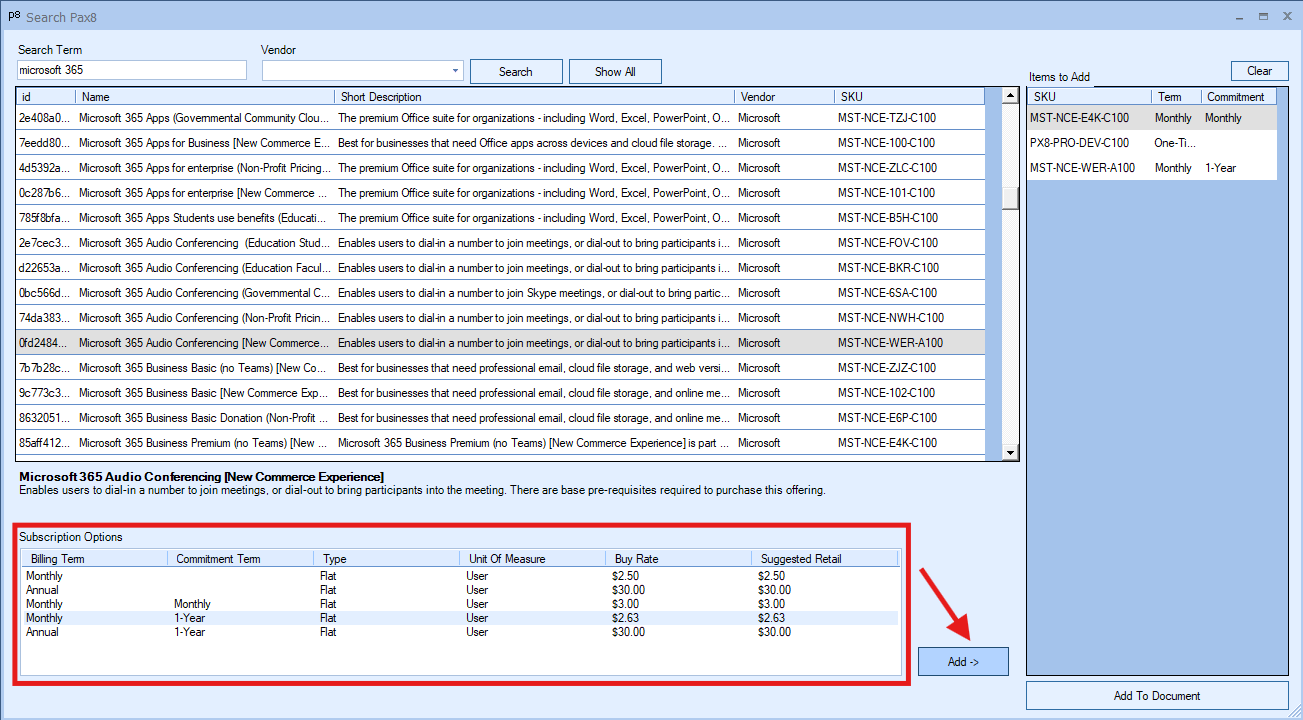Select the row with SKU MST-NCE-E6P-C100
Viewport: 1303px width, 720px height.
coord(887,418)
